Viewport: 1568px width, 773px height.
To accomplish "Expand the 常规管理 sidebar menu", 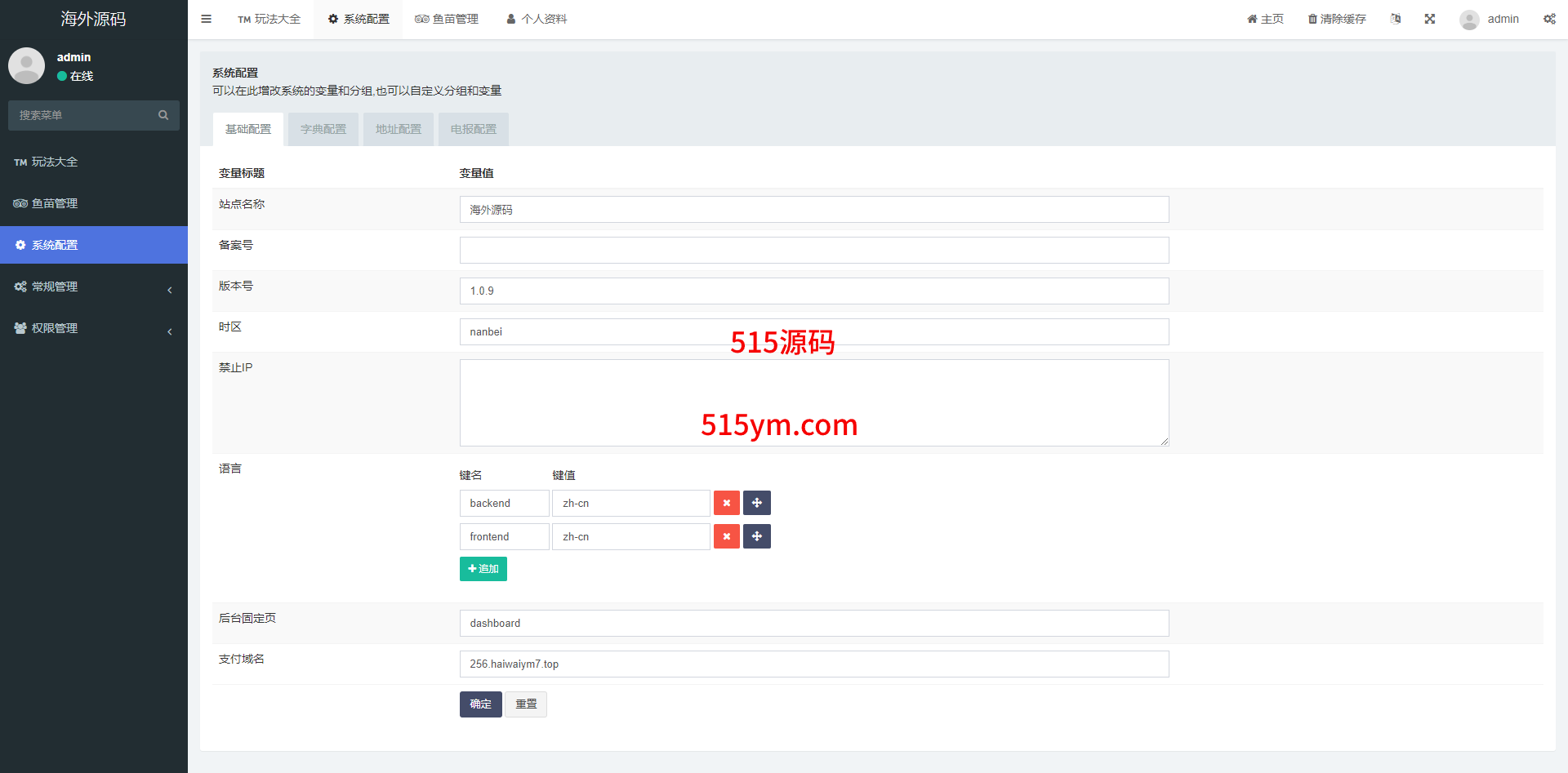I will click(x=94, y=287).
